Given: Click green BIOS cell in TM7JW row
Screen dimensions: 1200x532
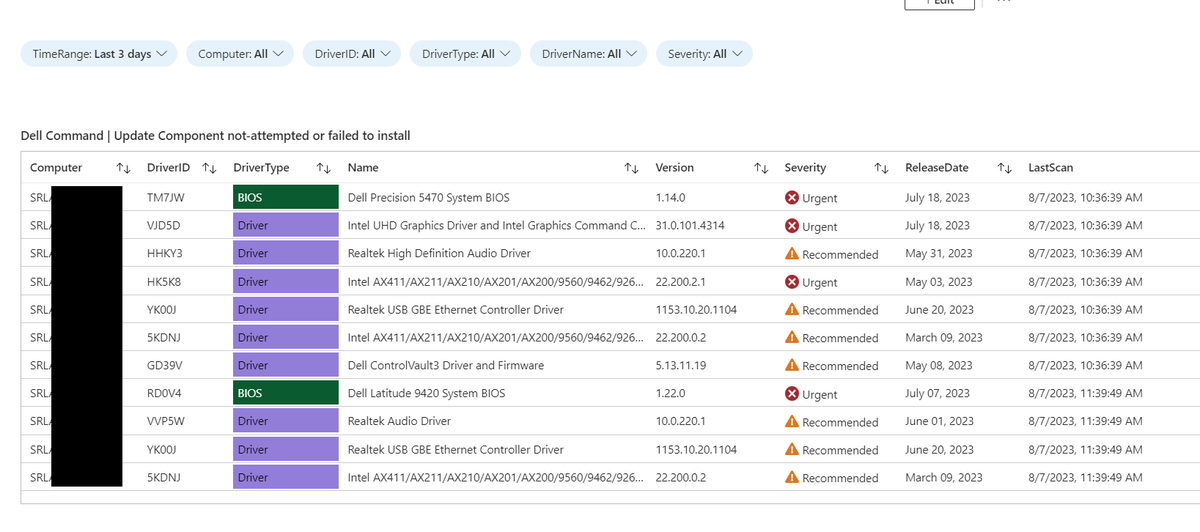Looking at the screenshot, I should coord(285,198).
